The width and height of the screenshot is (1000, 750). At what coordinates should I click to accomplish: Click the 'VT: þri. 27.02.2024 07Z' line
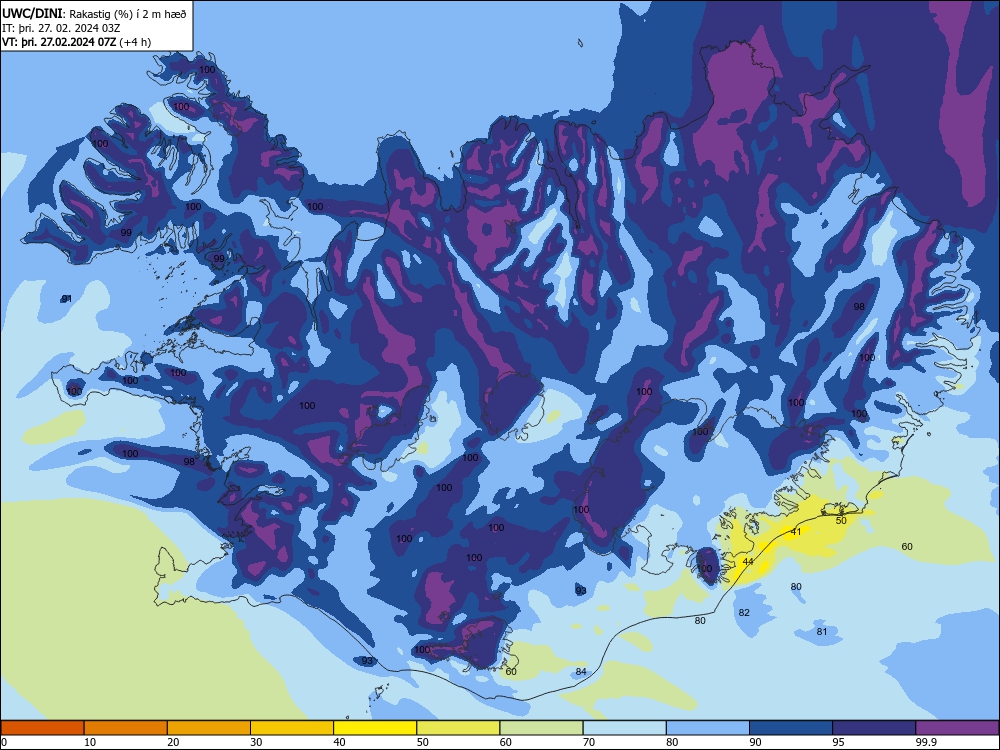59,42
